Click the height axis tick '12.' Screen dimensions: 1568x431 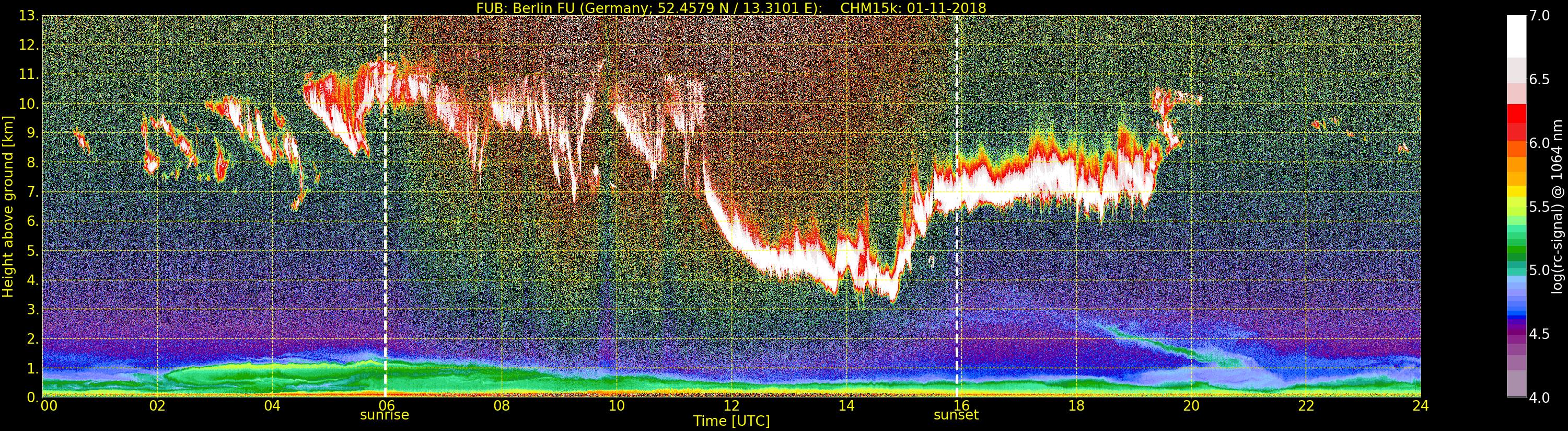29,45
